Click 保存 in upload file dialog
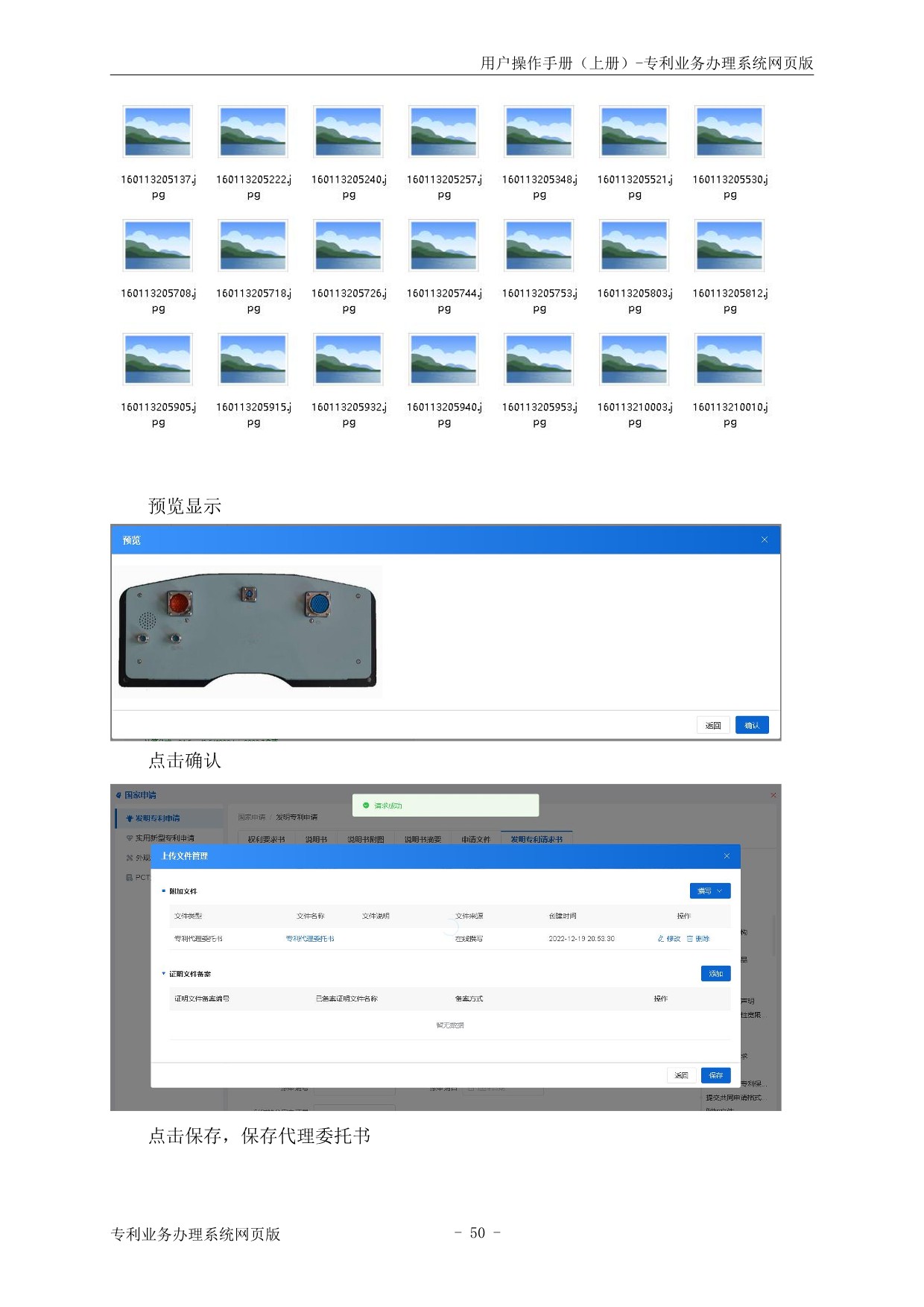The image size is (924, 1307). 715,1075
